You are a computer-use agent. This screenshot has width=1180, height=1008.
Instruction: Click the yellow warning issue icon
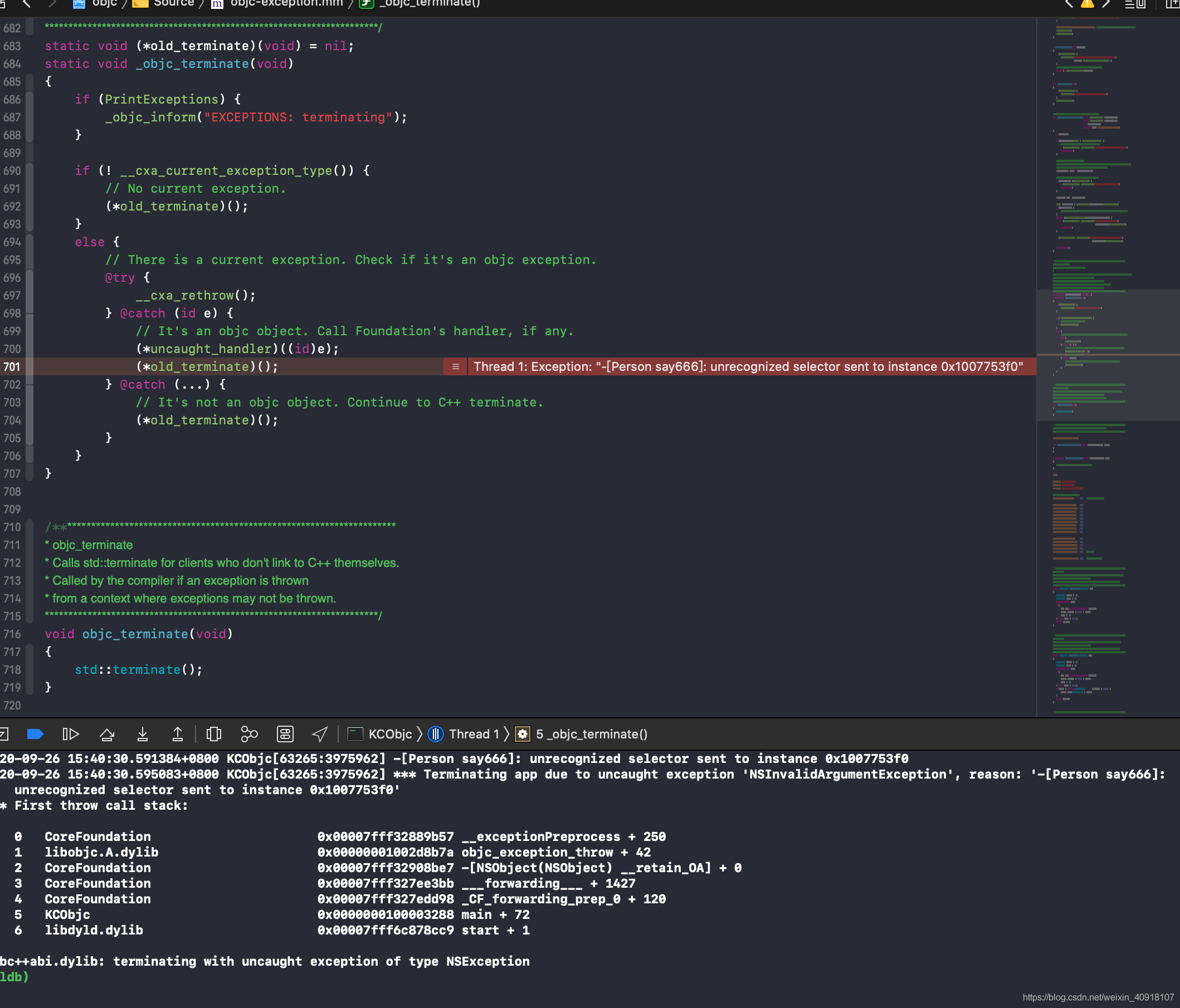click(x=1087, y=3)
